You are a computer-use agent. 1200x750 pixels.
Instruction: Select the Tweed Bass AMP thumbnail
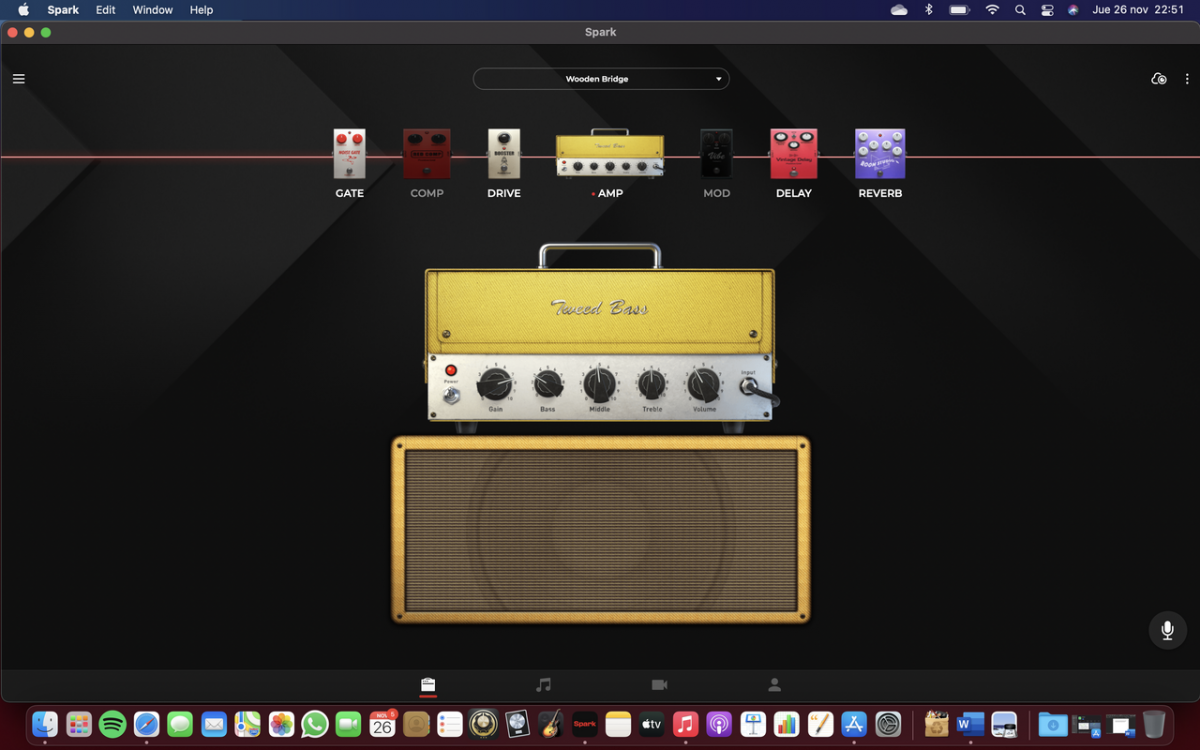click(x=610, y=155)
